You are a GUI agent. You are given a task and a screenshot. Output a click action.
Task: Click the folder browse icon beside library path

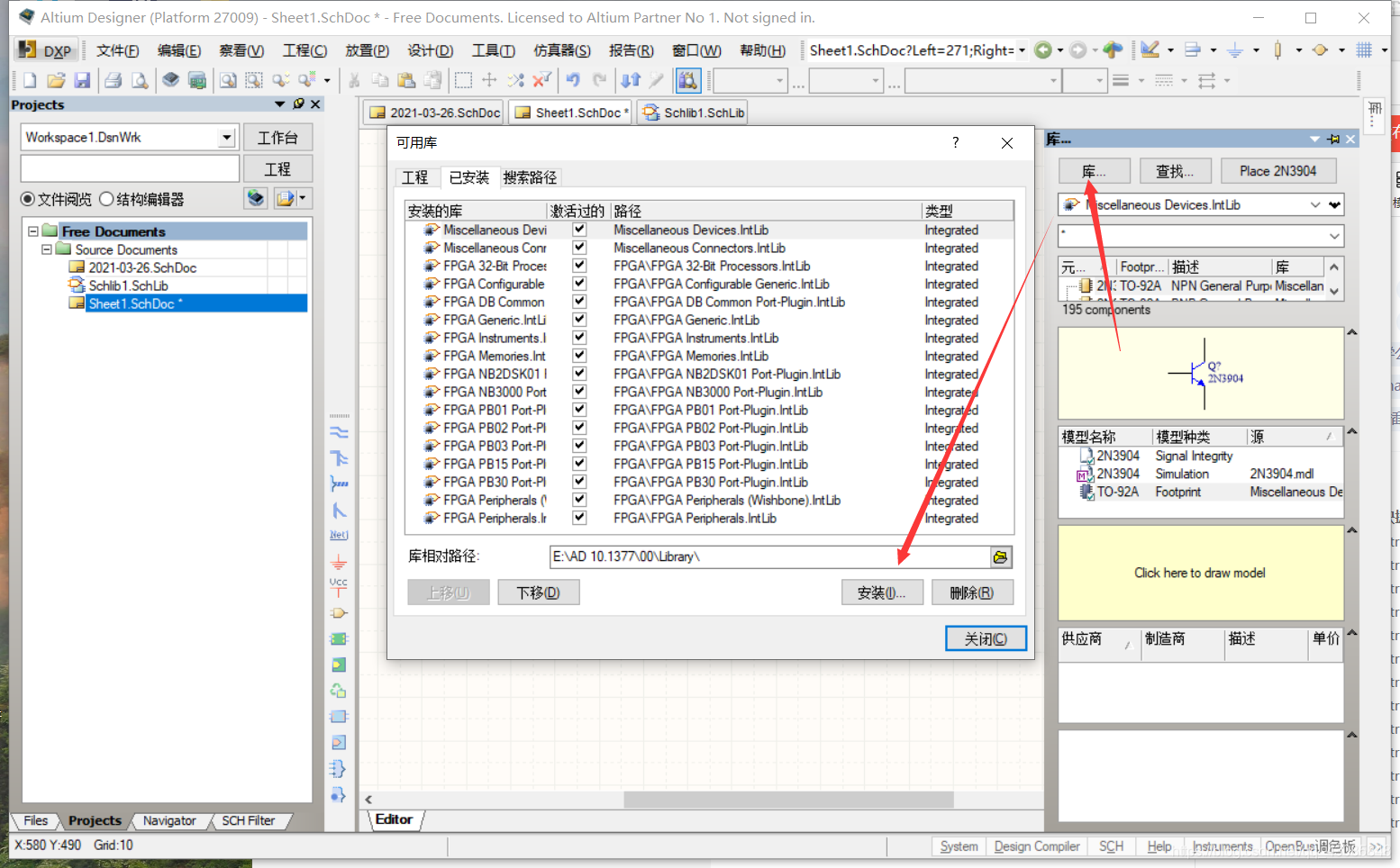point(1000,557)
